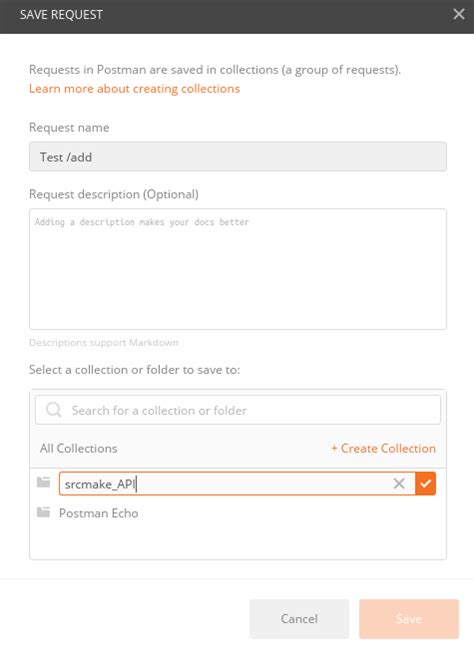This screenshot has height=650, width=474.
Task: Focus the Request description text area
Action: pos(238,269)
